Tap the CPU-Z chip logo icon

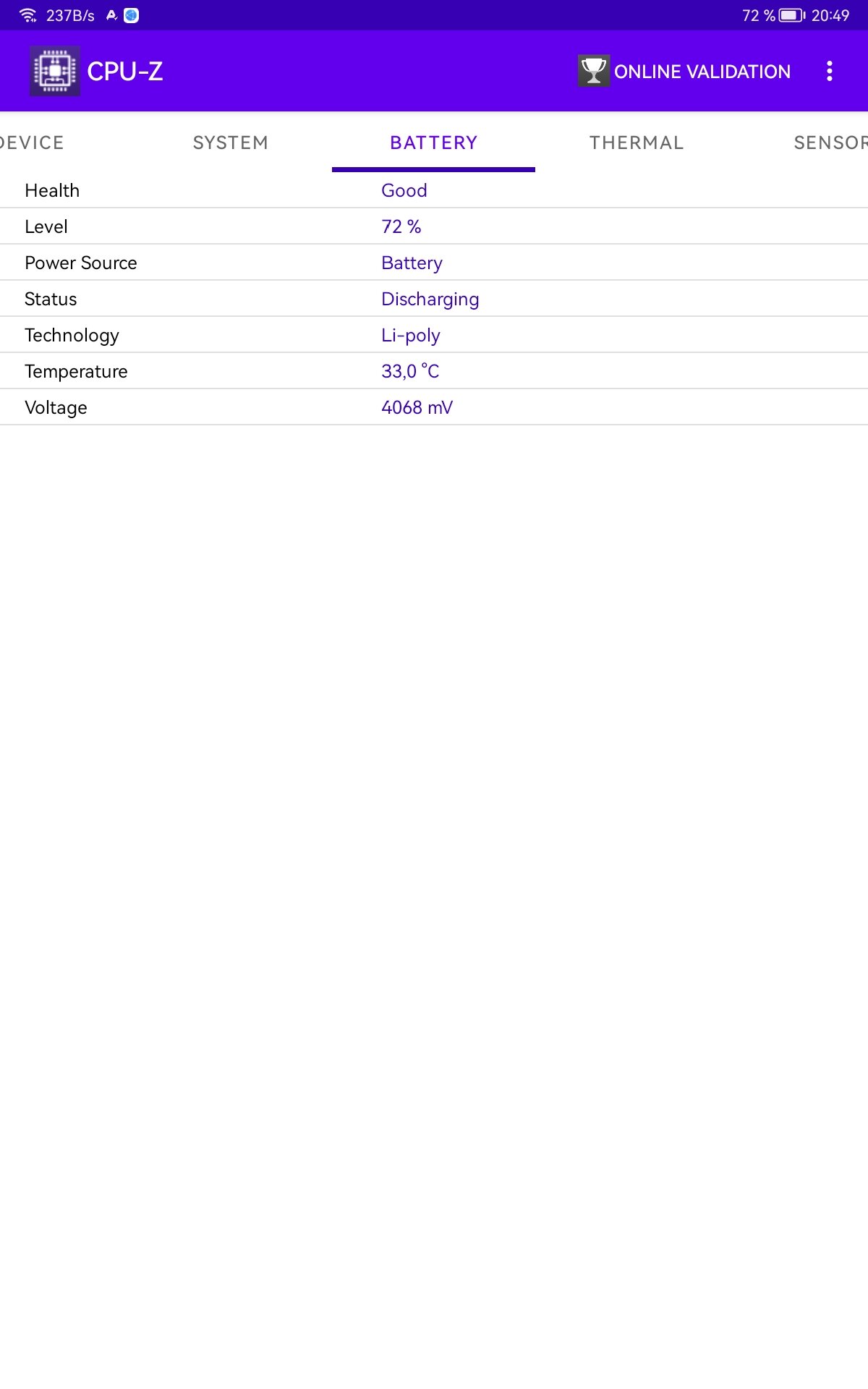[55, 71]
